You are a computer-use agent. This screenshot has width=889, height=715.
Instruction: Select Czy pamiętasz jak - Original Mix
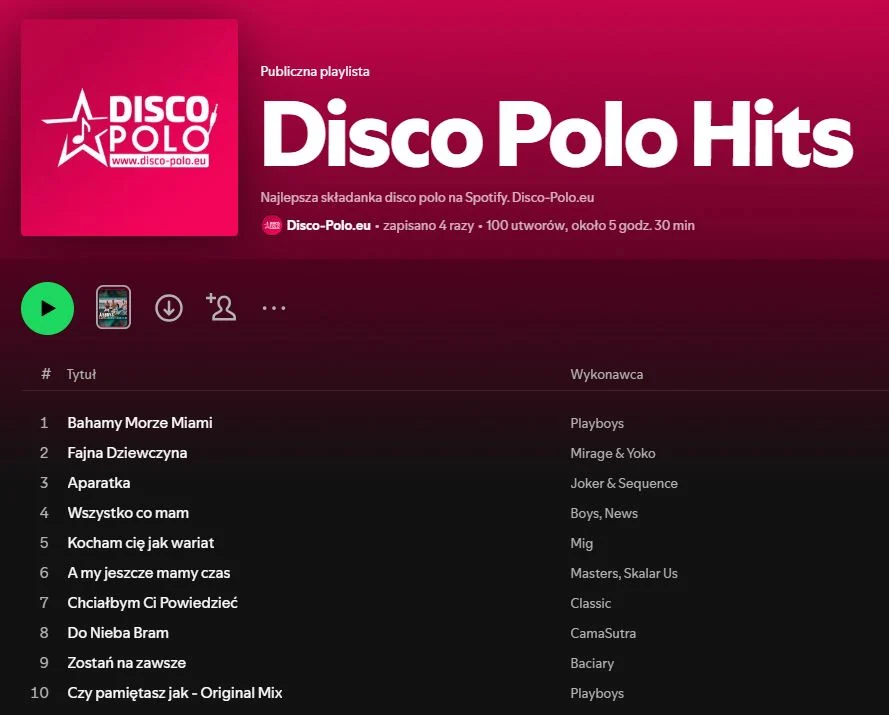pyautogui.click(x=175, y=693)
